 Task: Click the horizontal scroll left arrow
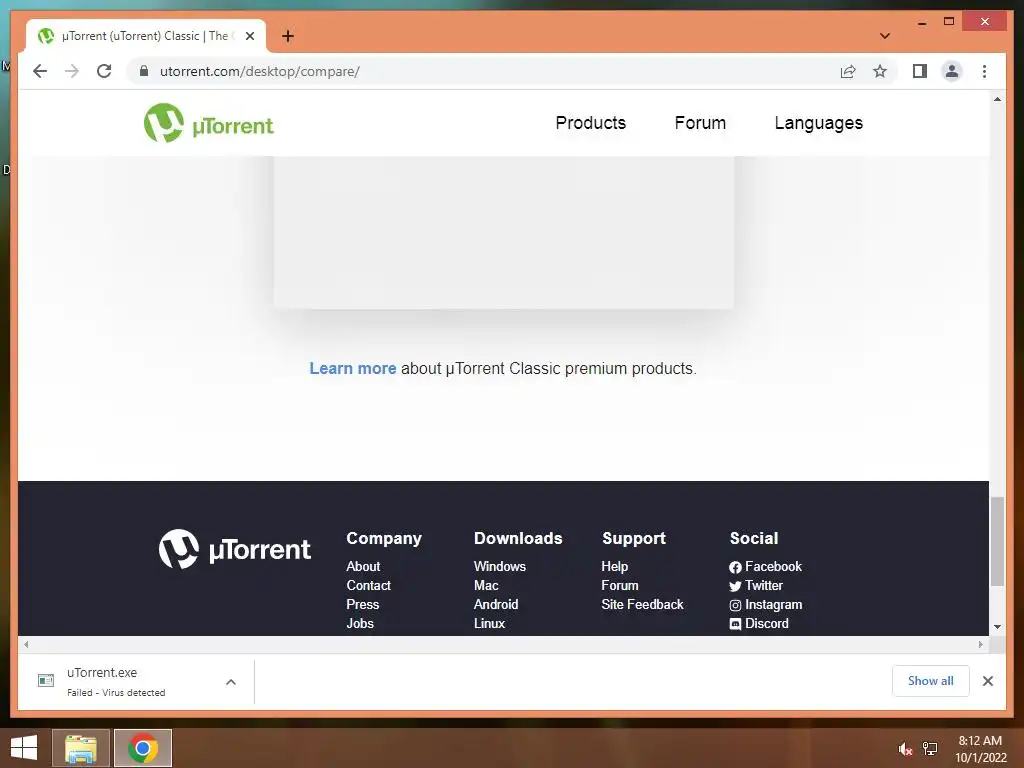point(26,645)
